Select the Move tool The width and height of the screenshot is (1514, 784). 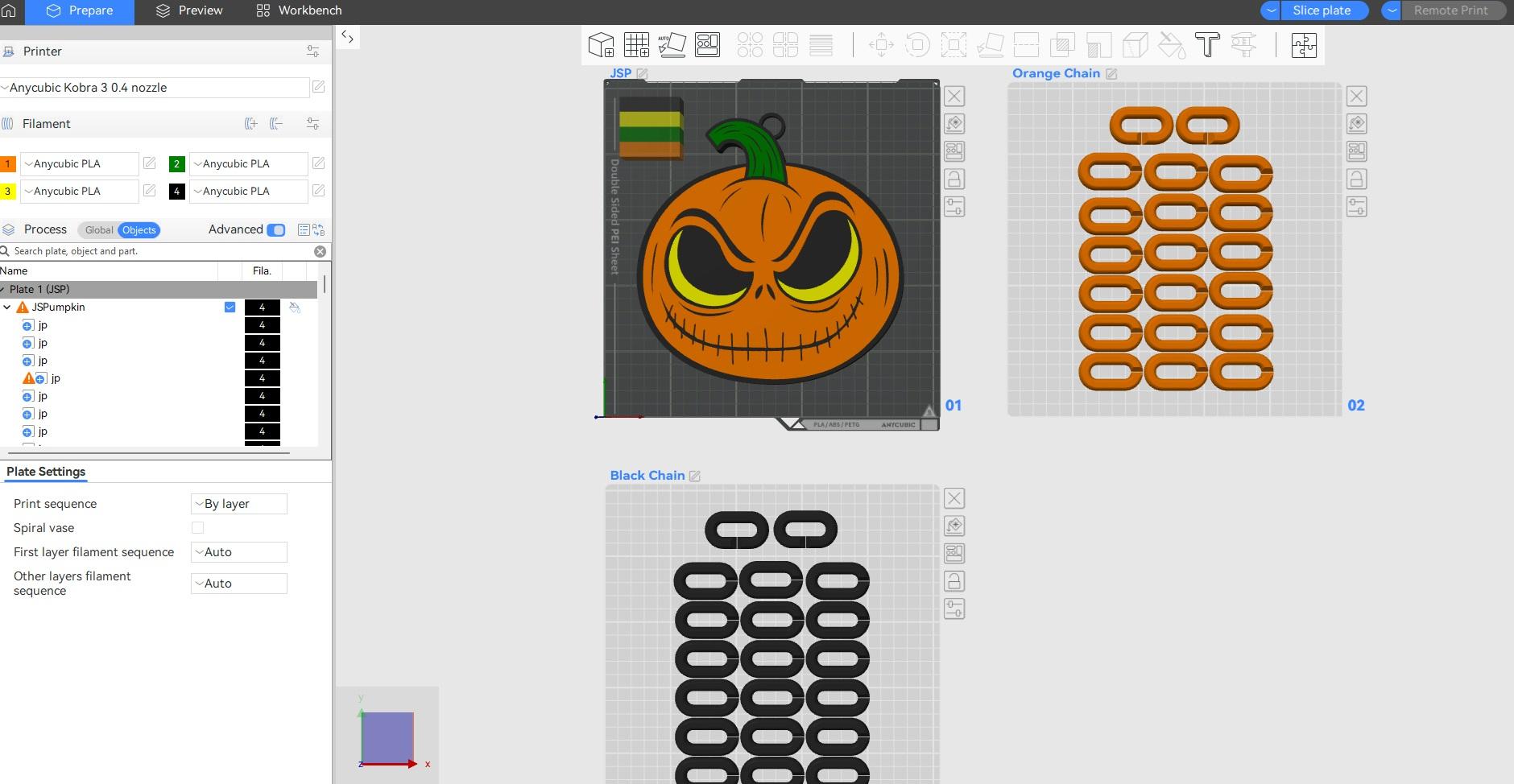click(x=882, y=45)
